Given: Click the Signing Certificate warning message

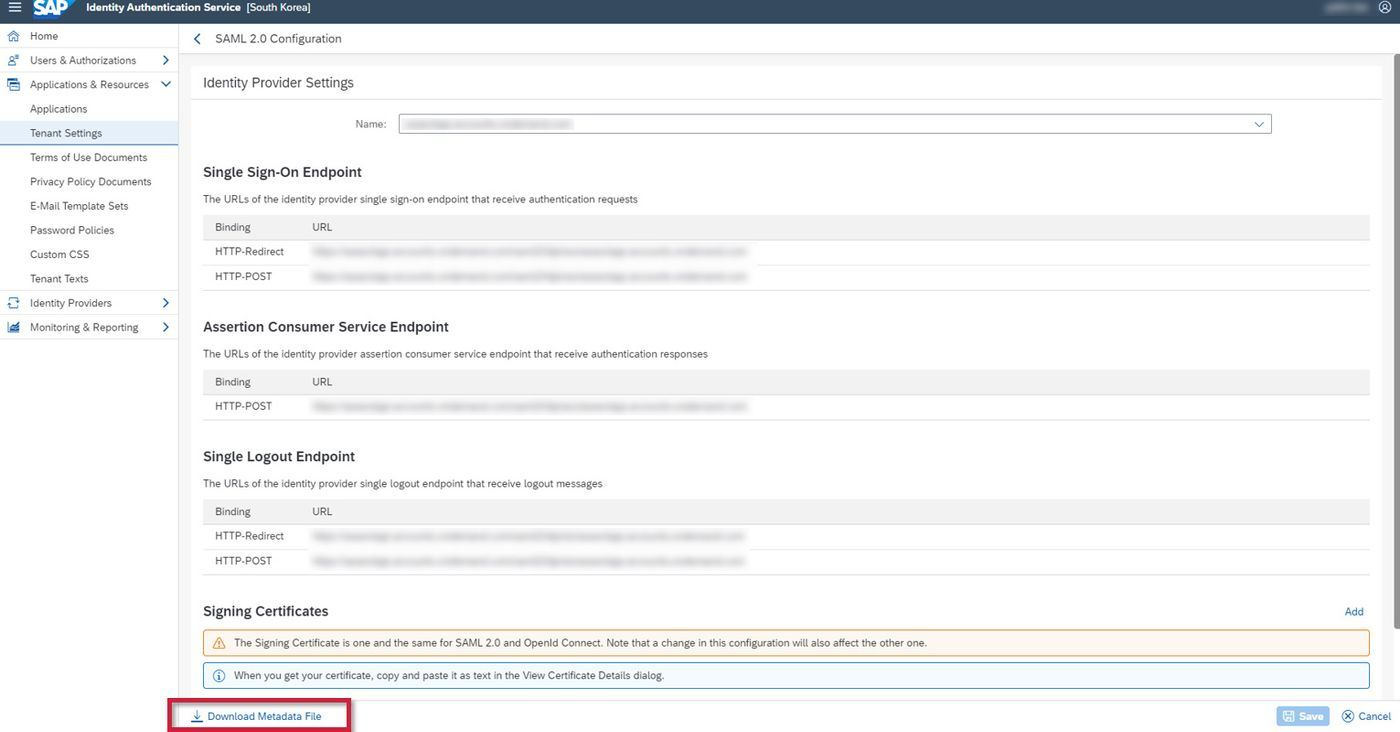Looking at the screenshot, I should point(786,643).
